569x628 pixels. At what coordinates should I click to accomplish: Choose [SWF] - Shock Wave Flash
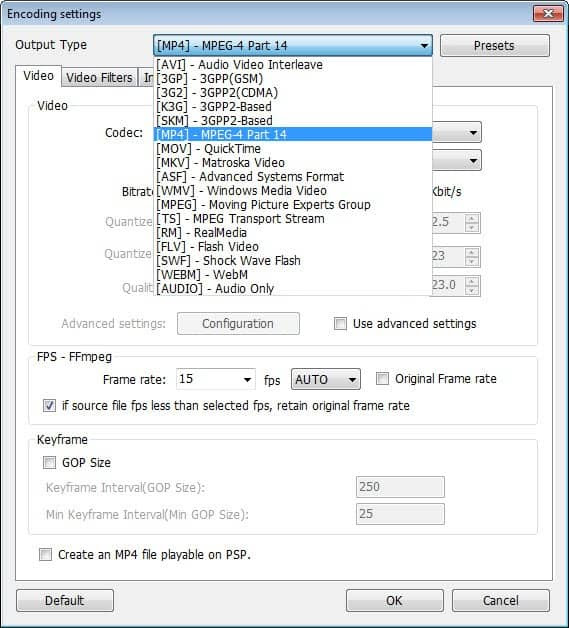click(293, 261)
